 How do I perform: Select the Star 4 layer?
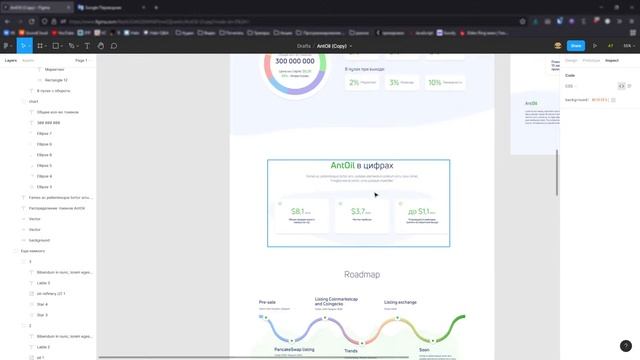[42, 304]
